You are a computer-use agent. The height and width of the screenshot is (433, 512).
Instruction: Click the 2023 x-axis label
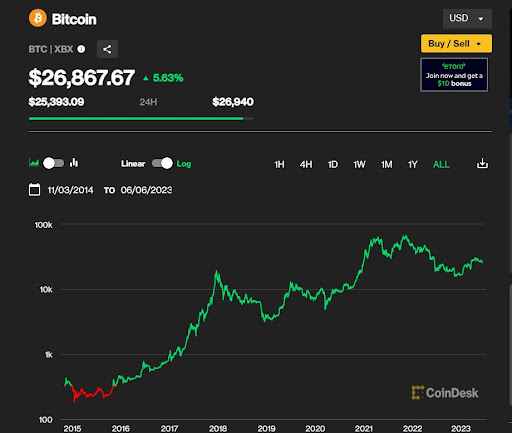click(x=461, y=428)
